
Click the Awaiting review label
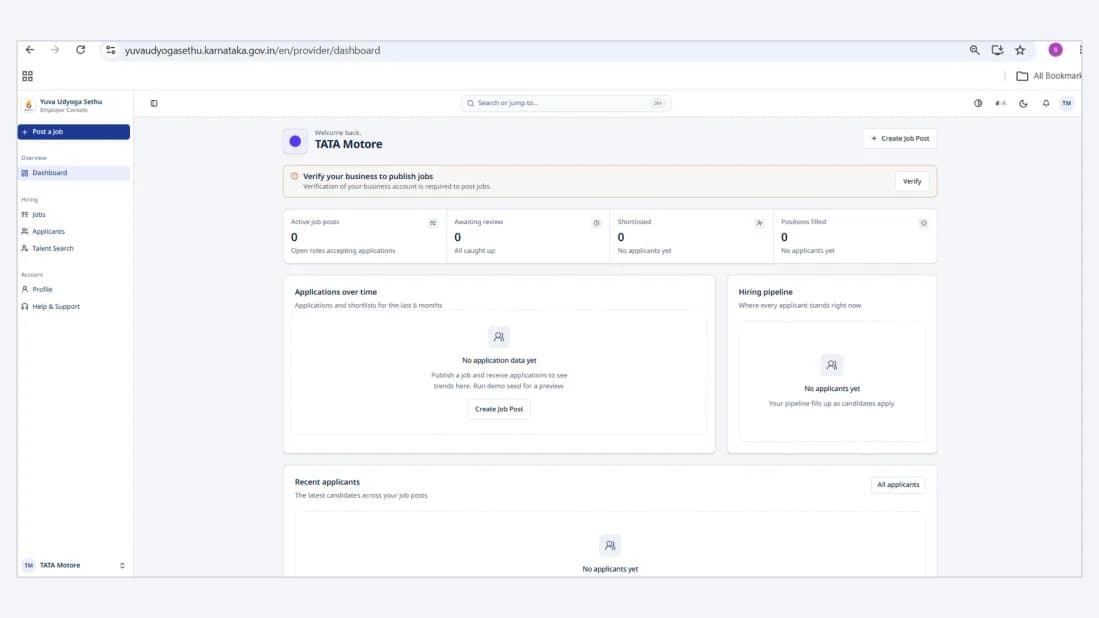pyautogui.click(x=479, y=221)
